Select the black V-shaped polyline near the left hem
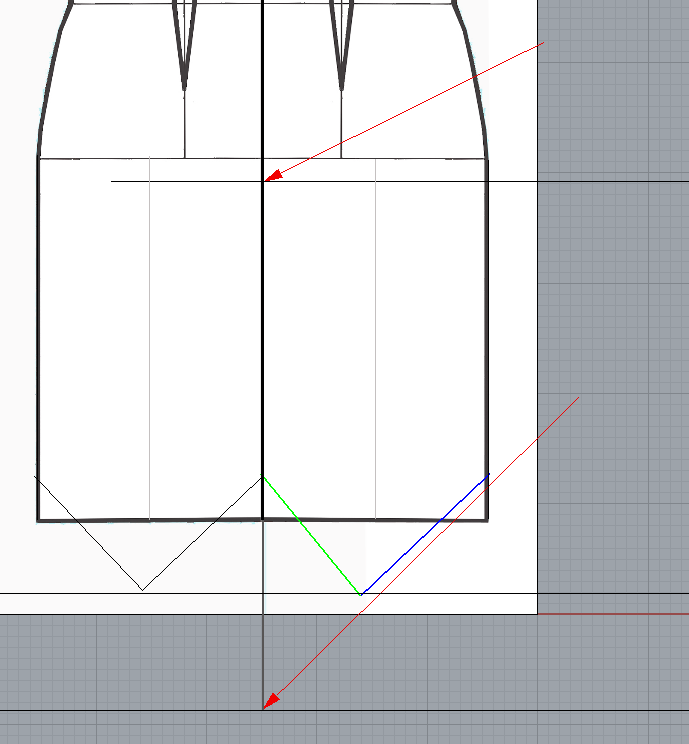689x744 pixels. pyautogui.click(x=149, y=534)
